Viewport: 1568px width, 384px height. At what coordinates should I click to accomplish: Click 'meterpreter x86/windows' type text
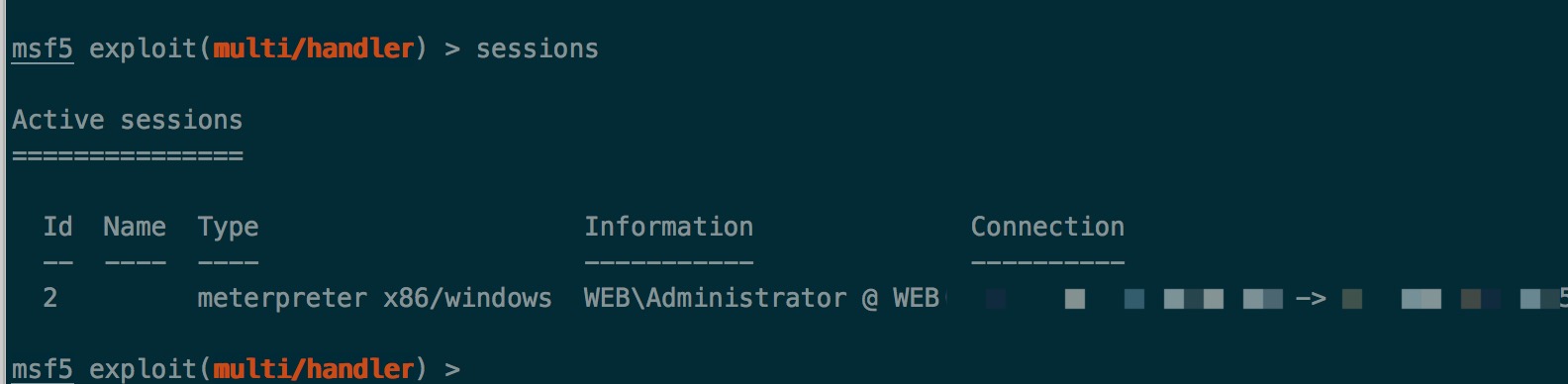click(374, 298)
